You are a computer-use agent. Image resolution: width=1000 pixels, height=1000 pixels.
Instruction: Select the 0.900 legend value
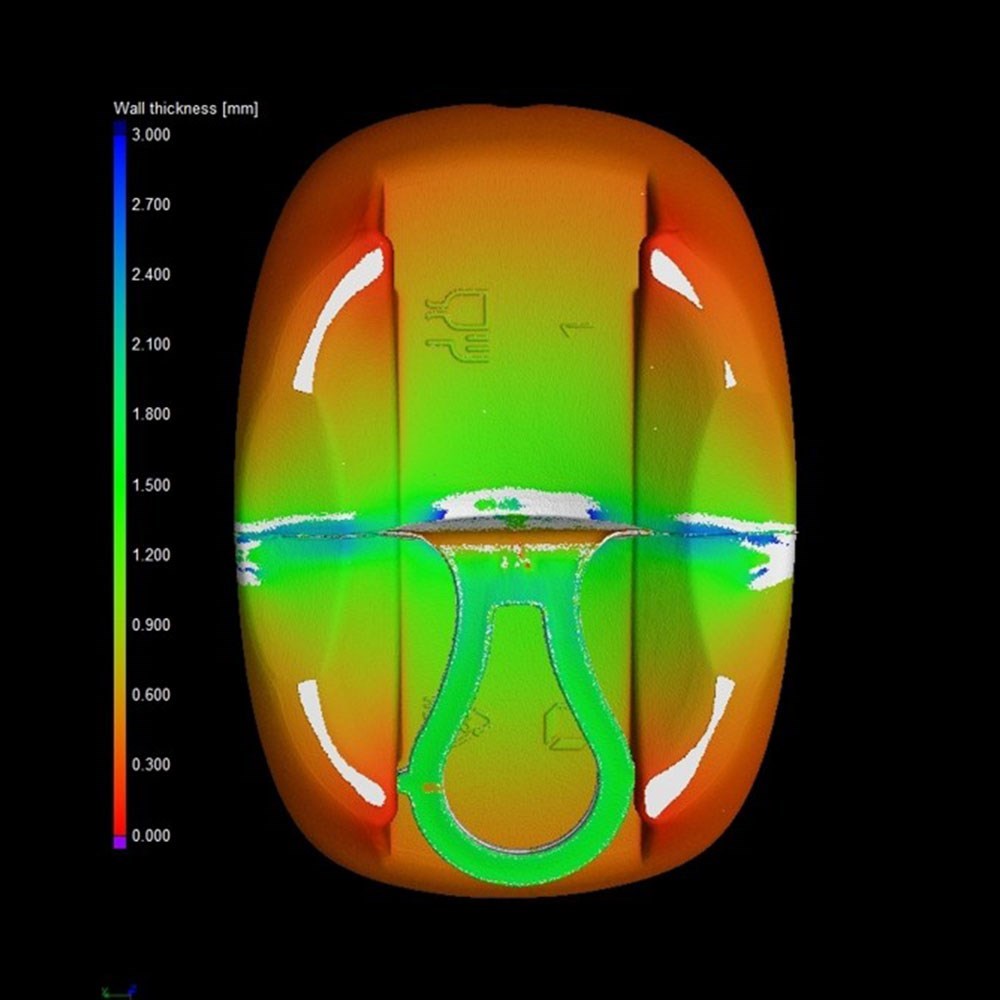[151, 625]
